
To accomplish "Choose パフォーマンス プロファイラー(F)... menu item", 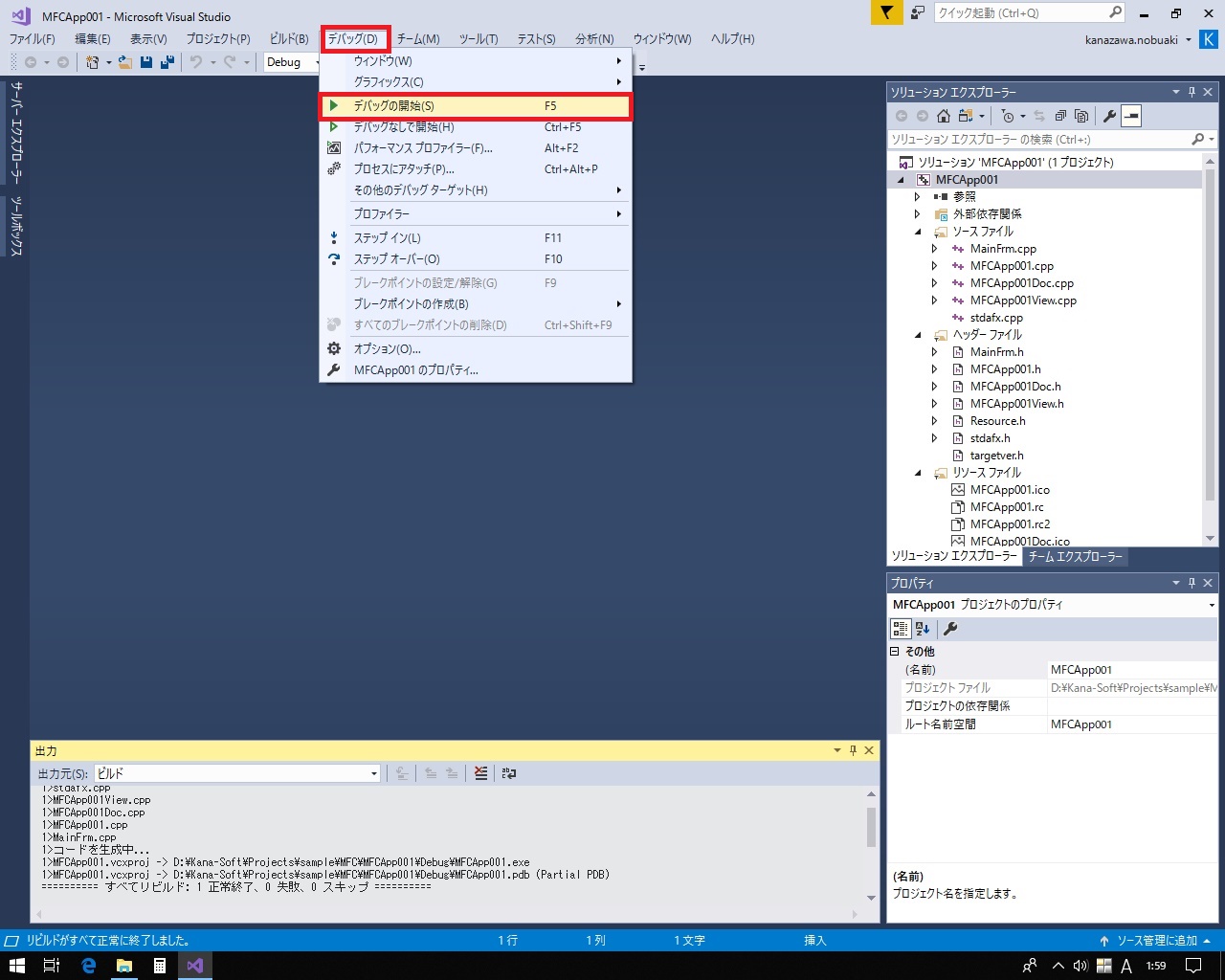I will click(x=475, y=148).
